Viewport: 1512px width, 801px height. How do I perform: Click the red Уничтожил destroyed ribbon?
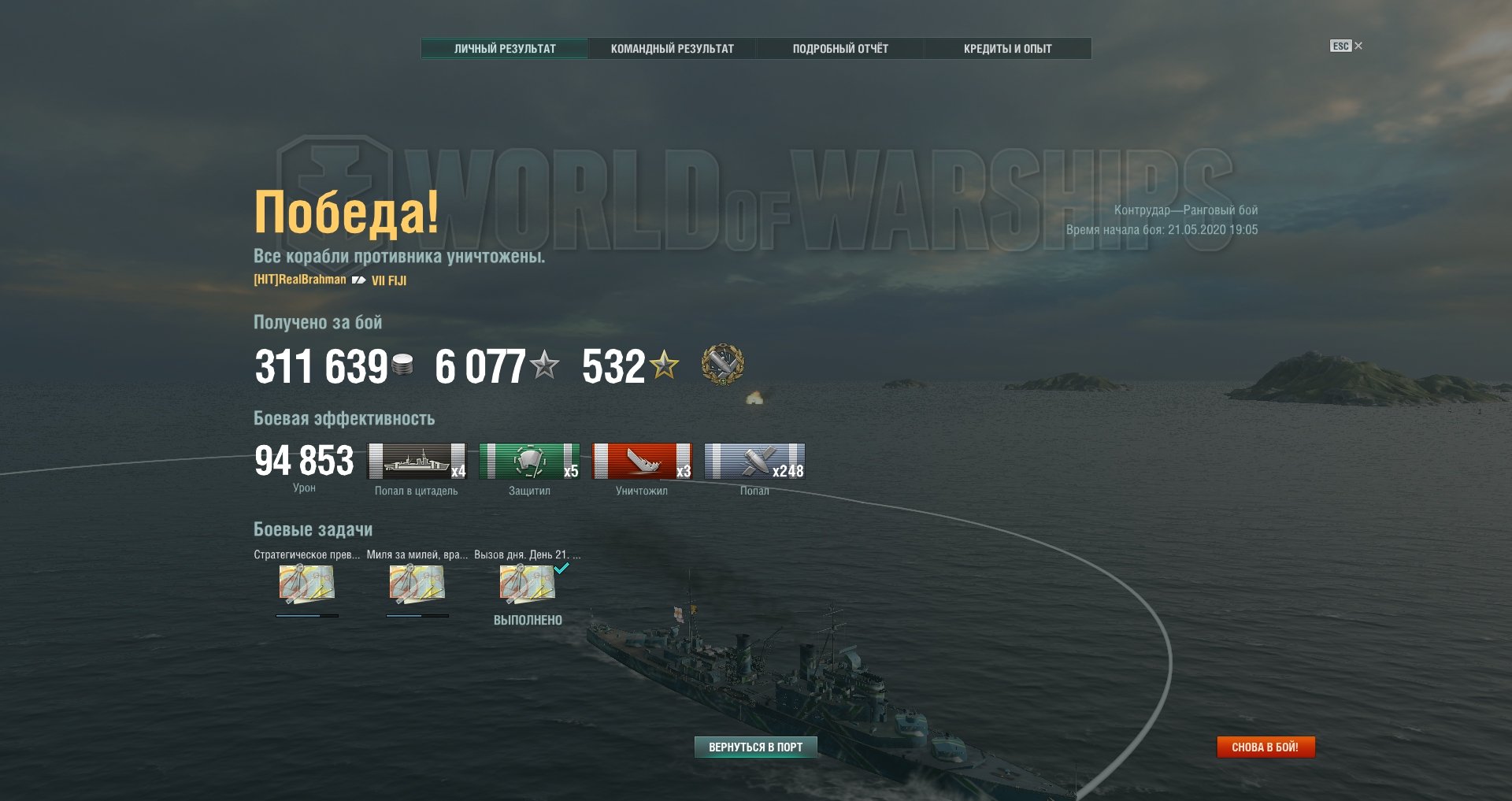[x=642, y=461]
